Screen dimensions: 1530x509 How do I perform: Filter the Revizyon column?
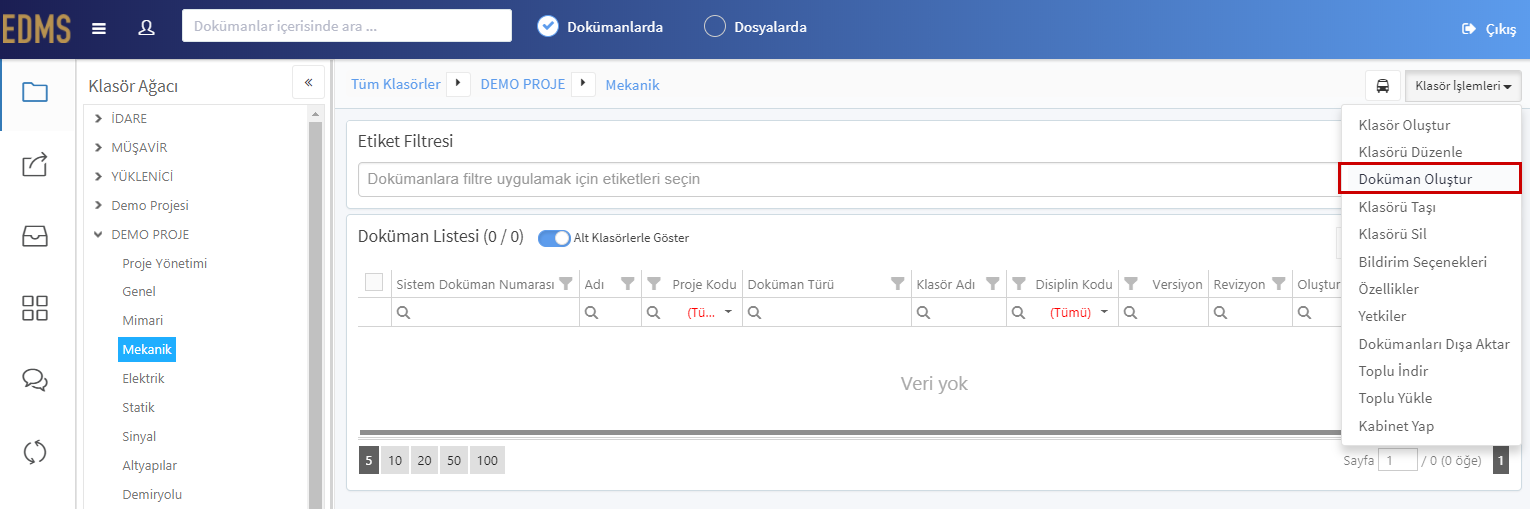[1277, 284]
